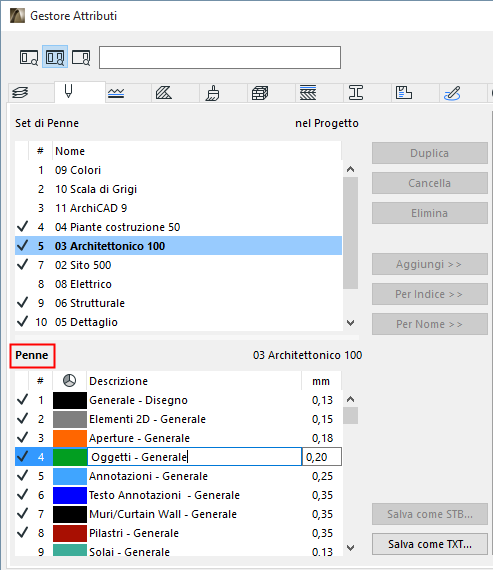Viewport: 493px width, 570px height.
Task: Toggle checkmark of pen 3 Aperture
Action: [x=22, y=437]
